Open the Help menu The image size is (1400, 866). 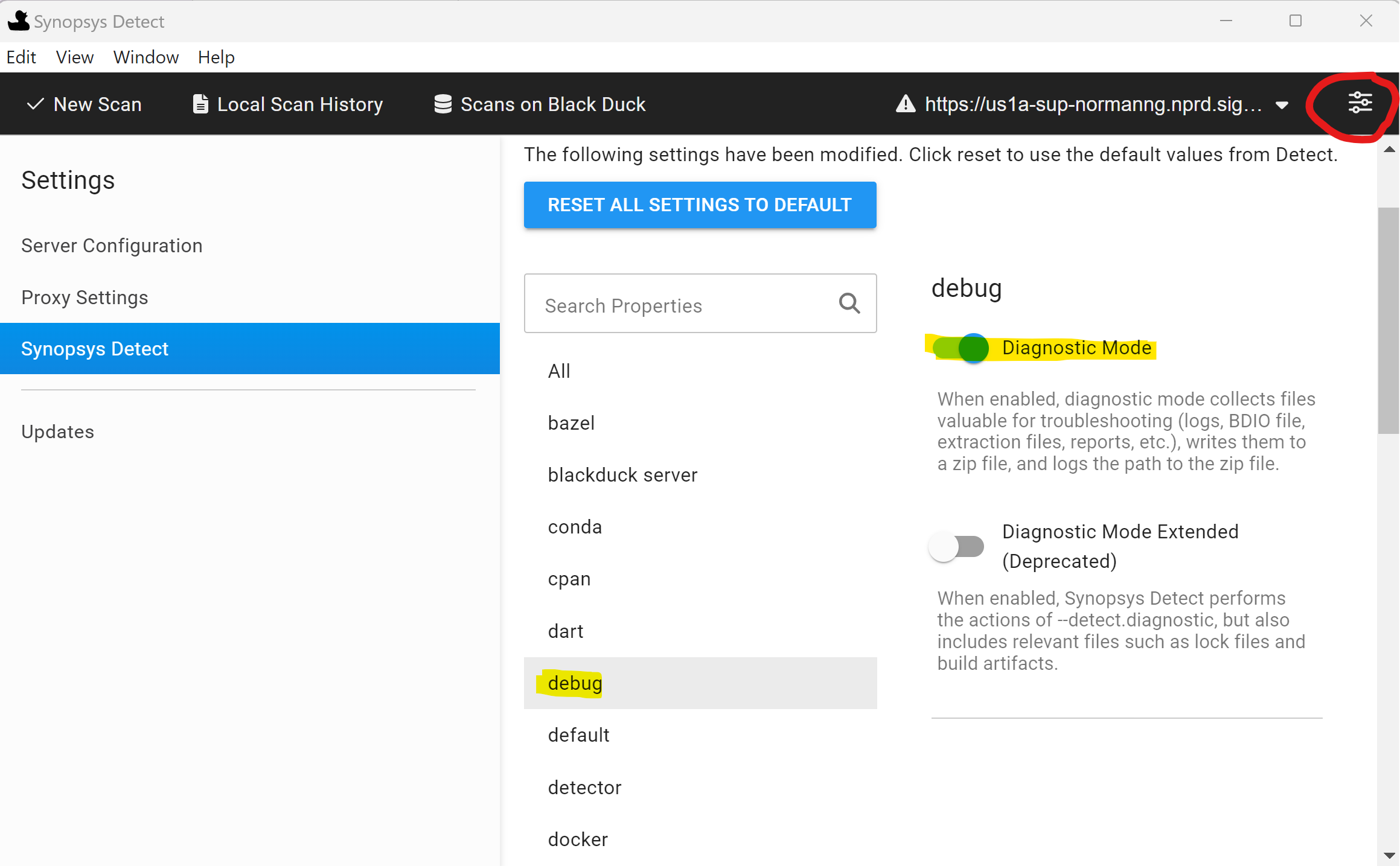point(216,57)
